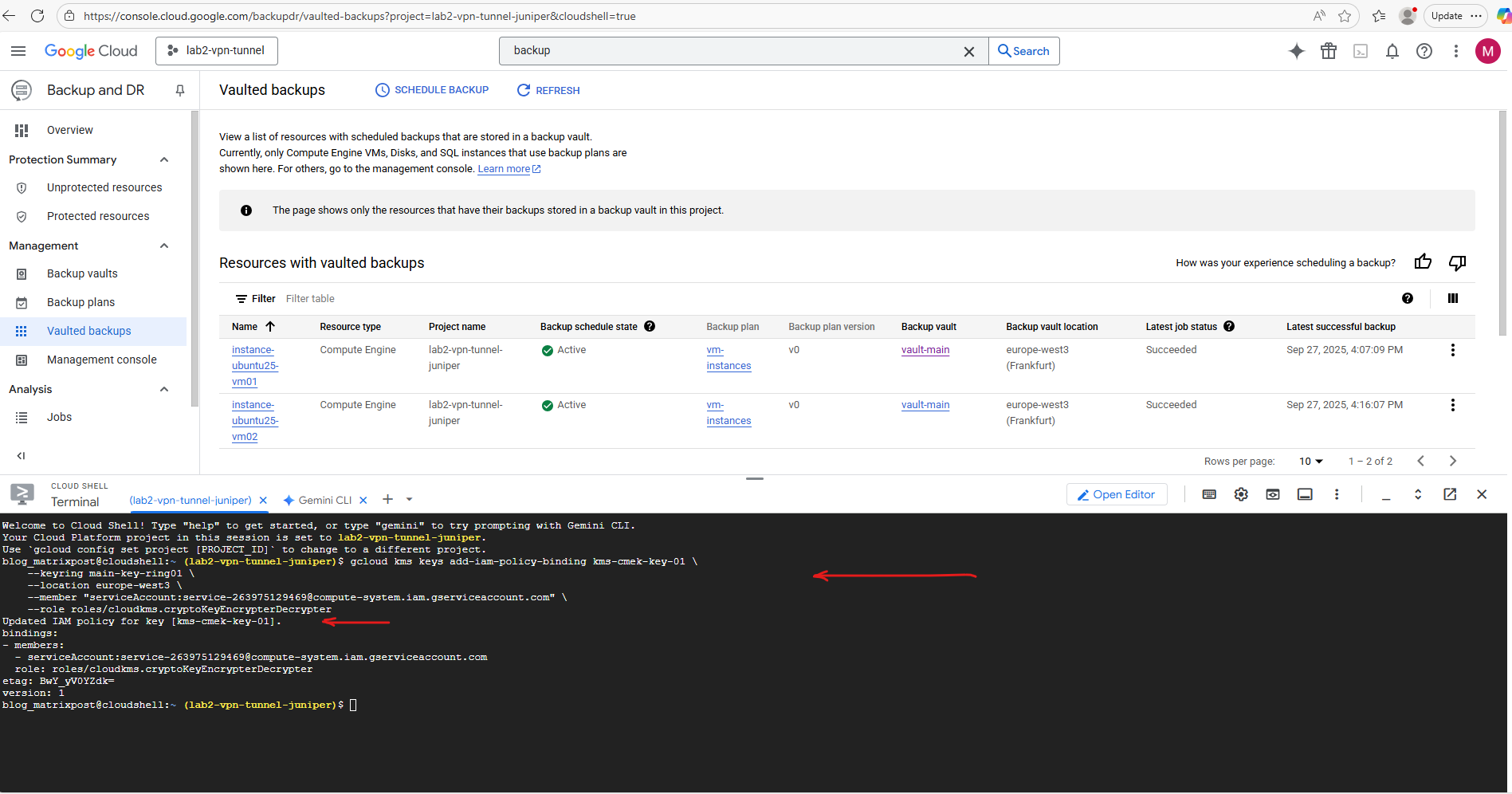The image size is (1512, 794).
Task: Collapse the Protection Summary section
Action: coord(164,159)
